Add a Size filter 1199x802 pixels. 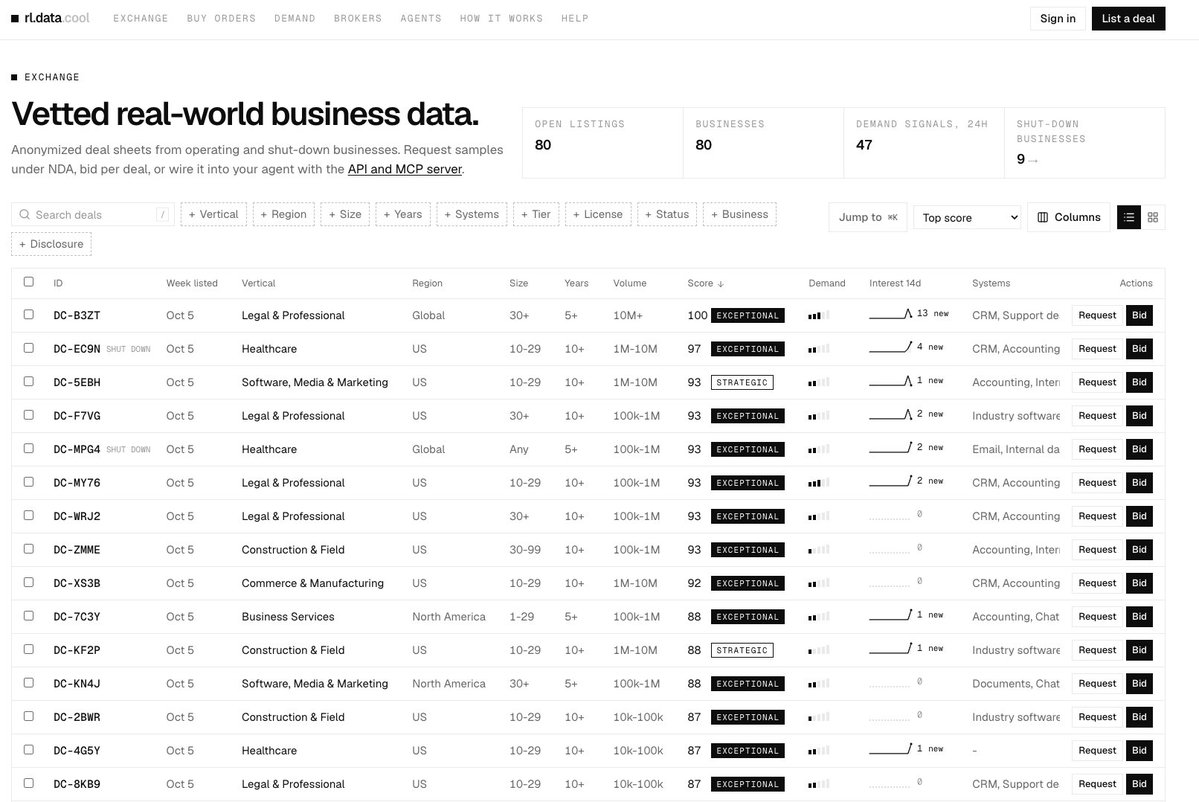(345, 214)
